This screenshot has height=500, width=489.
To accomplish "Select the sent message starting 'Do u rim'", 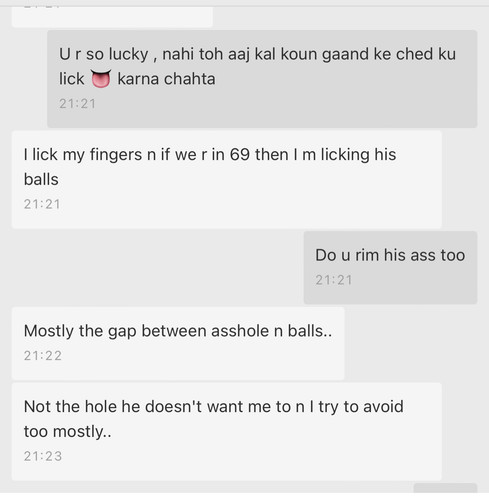I will click(x=390, y=267).
